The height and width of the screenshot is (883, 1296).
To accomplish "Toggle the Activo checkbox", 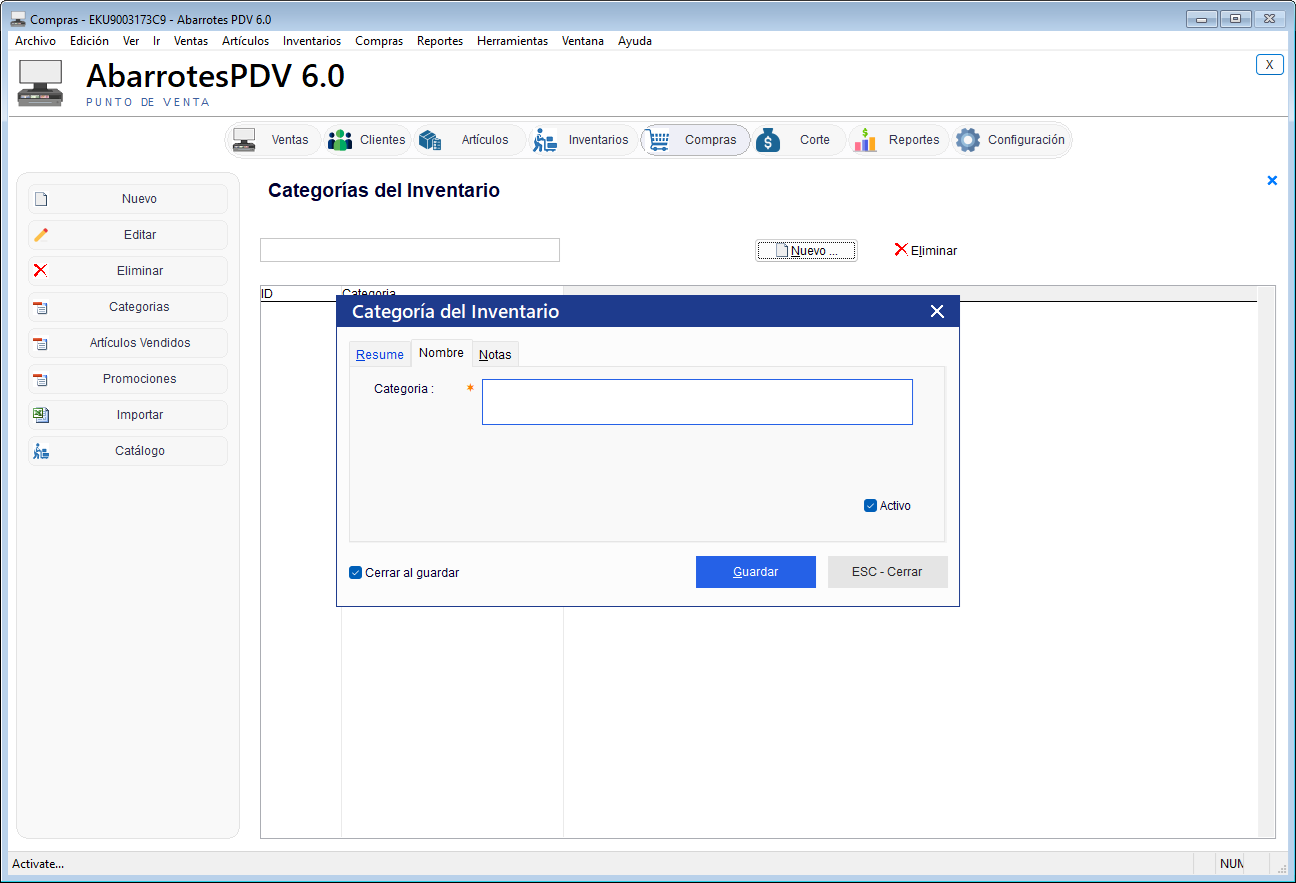I will [870, 506].
